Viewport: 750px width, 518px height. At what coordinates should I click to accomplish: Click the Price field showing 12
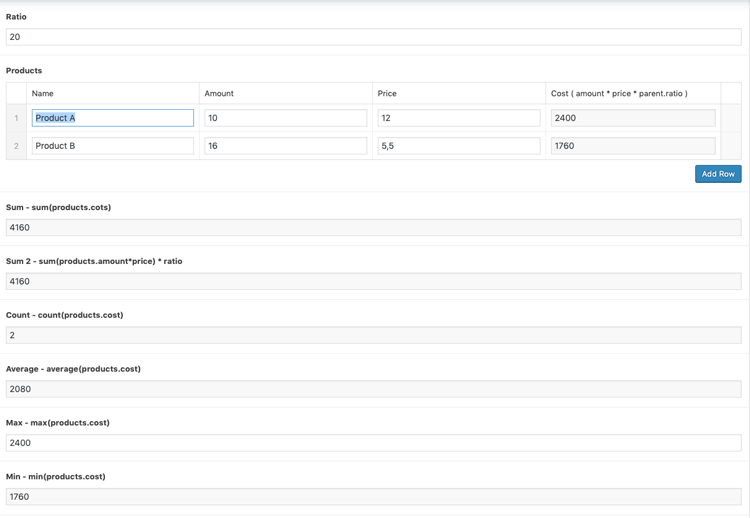(459, 118)
